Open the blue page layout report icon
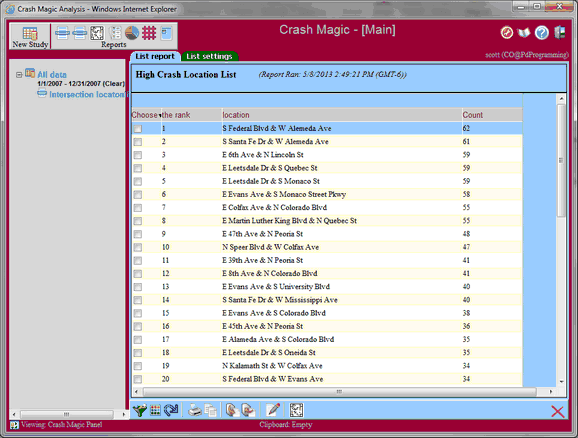This screenshot has width=578, height=438. click(x=167, y=33)
